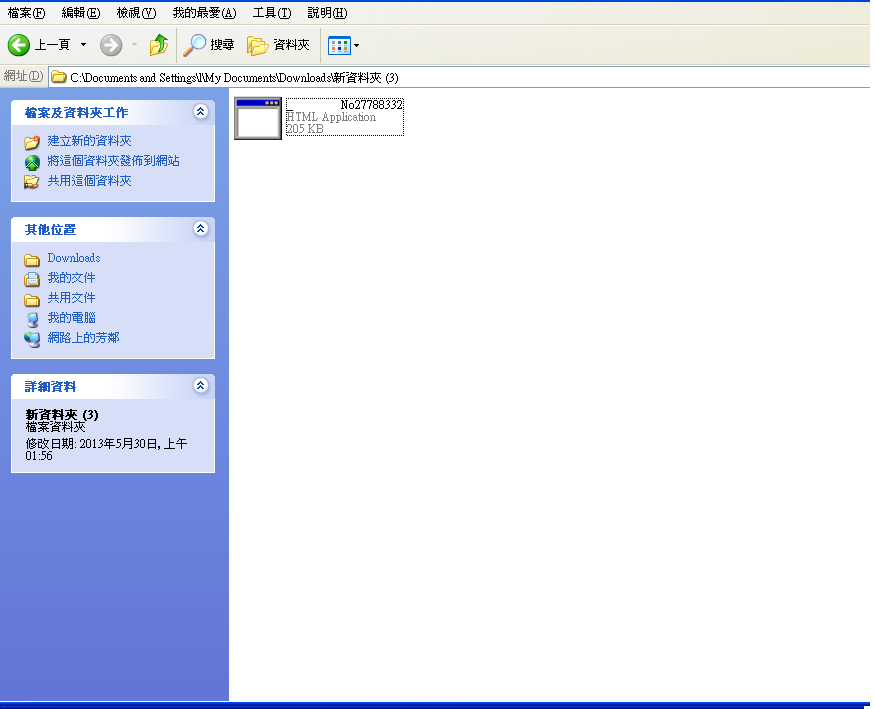Toggle the 資料夾 folders pane button
The width and height of the screenshot is (876, 709).
coord(278,45)
